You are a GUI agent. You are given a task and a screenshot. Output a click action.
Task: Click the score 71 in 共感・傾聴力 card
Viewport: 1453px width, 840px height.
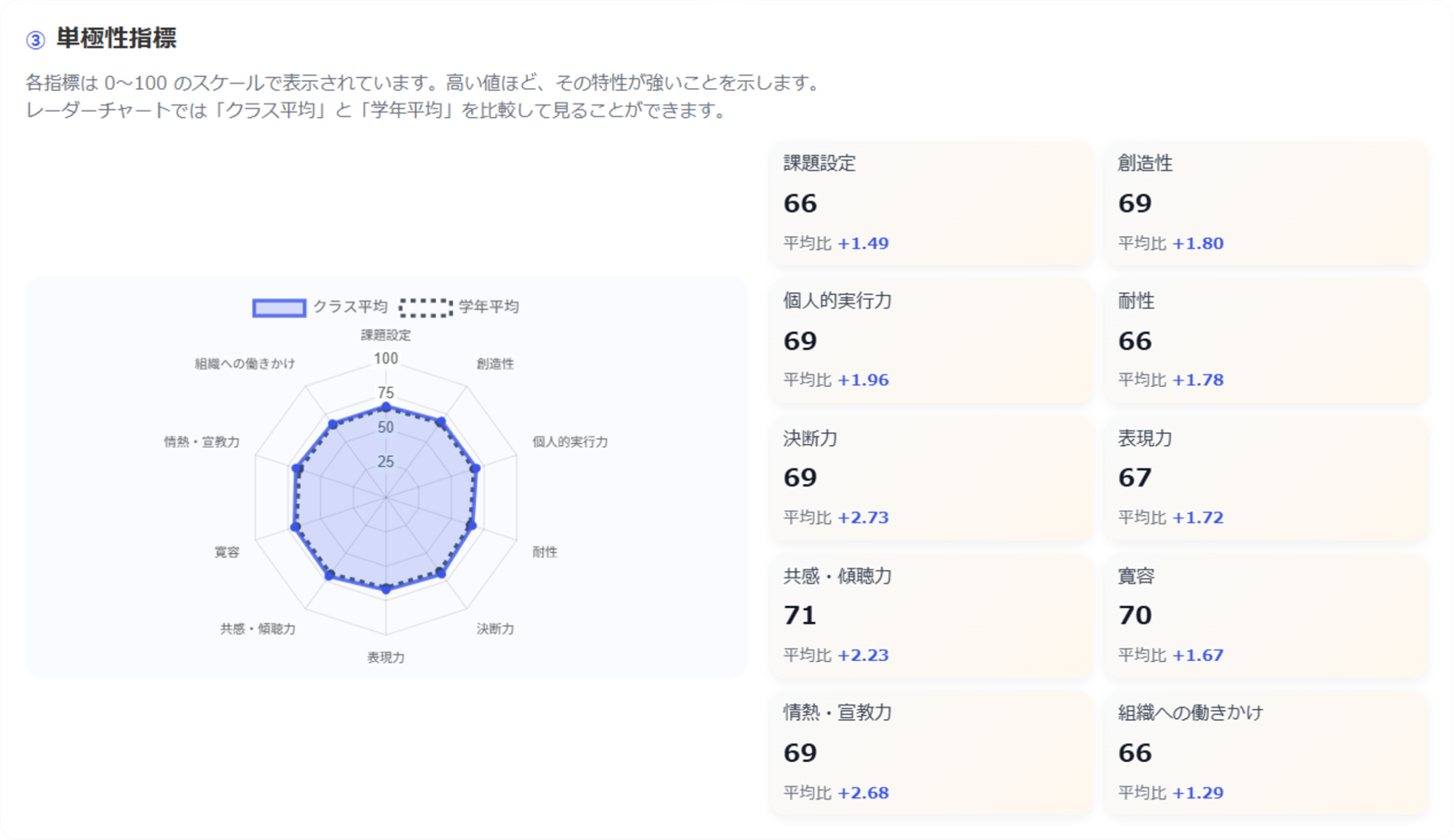pyautogui.click(x=800, y=616)
